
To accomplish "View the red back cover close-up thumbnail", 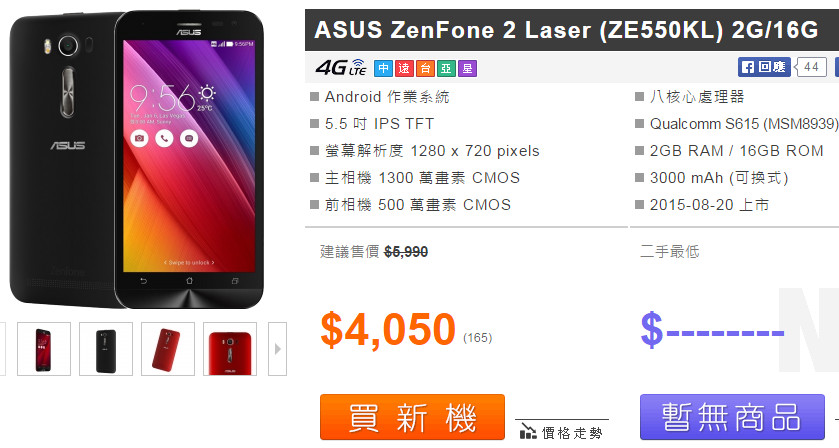I will [x=230, y=349].
